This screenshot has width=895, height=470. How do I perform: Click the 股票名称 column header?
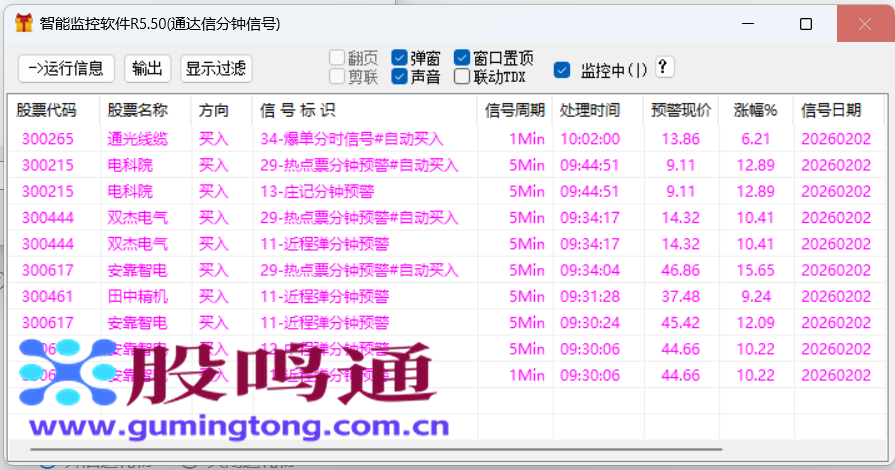tap(137, 110)
